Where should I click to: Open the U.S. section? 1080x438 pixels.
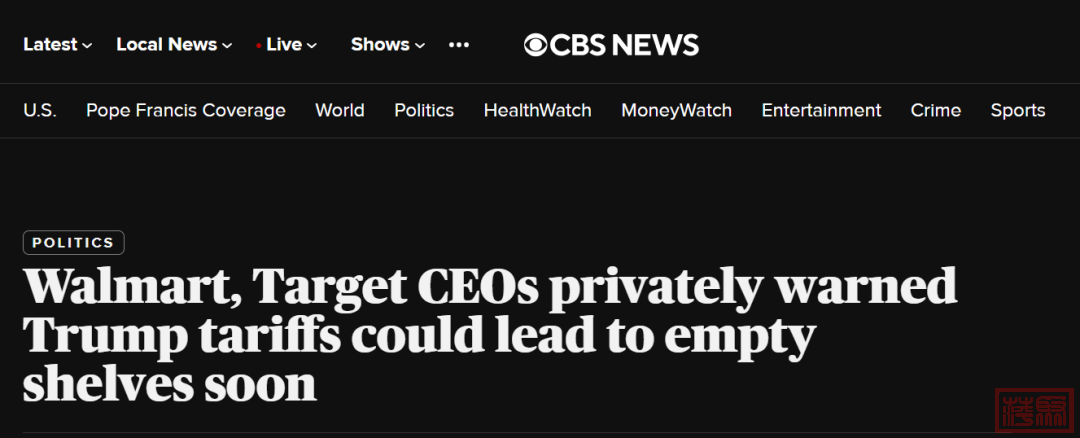tap(40, 110)
